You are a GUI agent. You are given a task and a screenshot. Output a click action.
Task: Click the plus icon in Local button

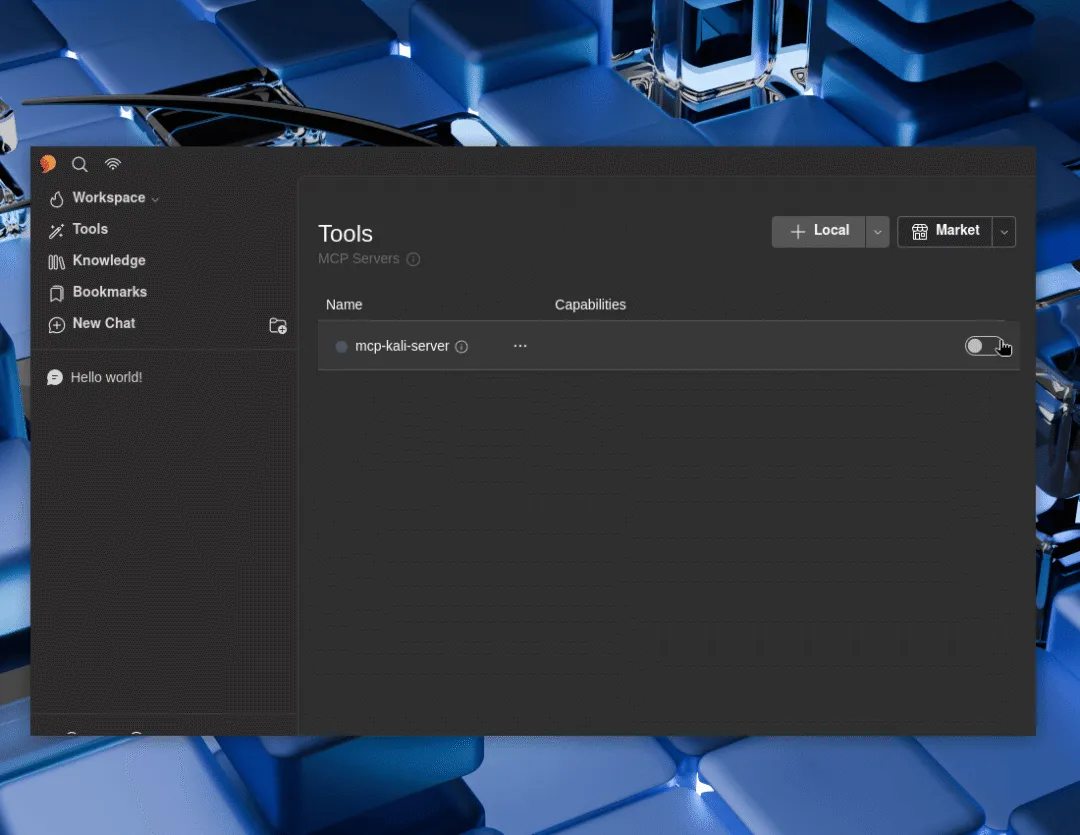click(798, 231)
